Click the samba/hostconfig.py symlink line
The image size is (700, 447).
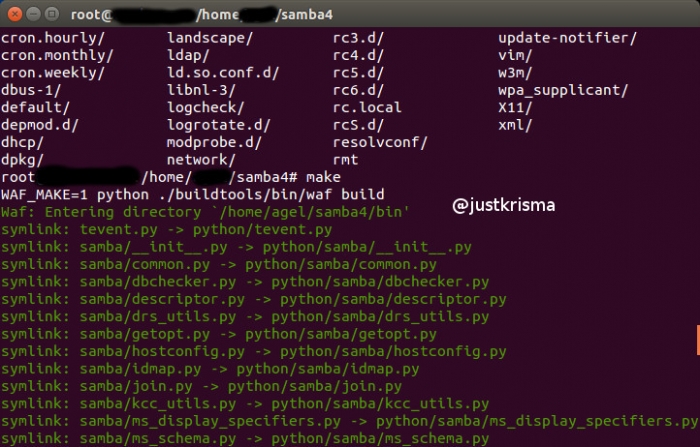253,351
